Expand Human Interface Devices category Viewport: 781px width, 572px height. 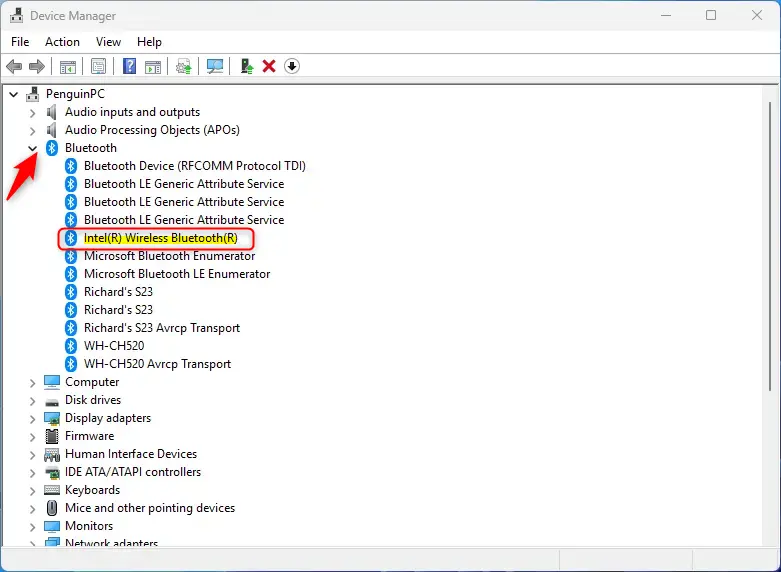(x=32, y=455)
